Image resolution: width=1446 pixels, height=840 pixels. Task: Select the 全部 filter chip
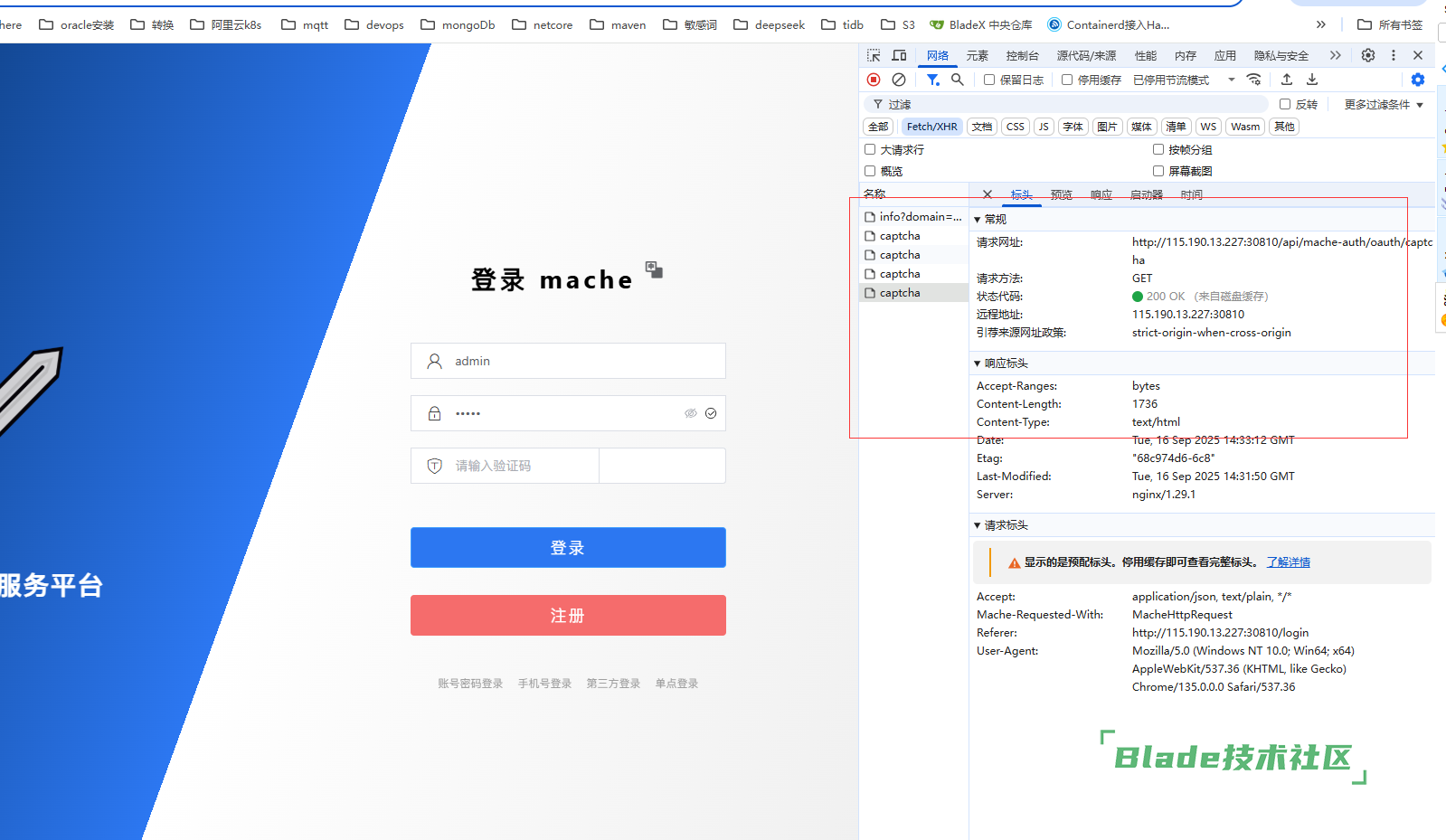coord(878,127)
